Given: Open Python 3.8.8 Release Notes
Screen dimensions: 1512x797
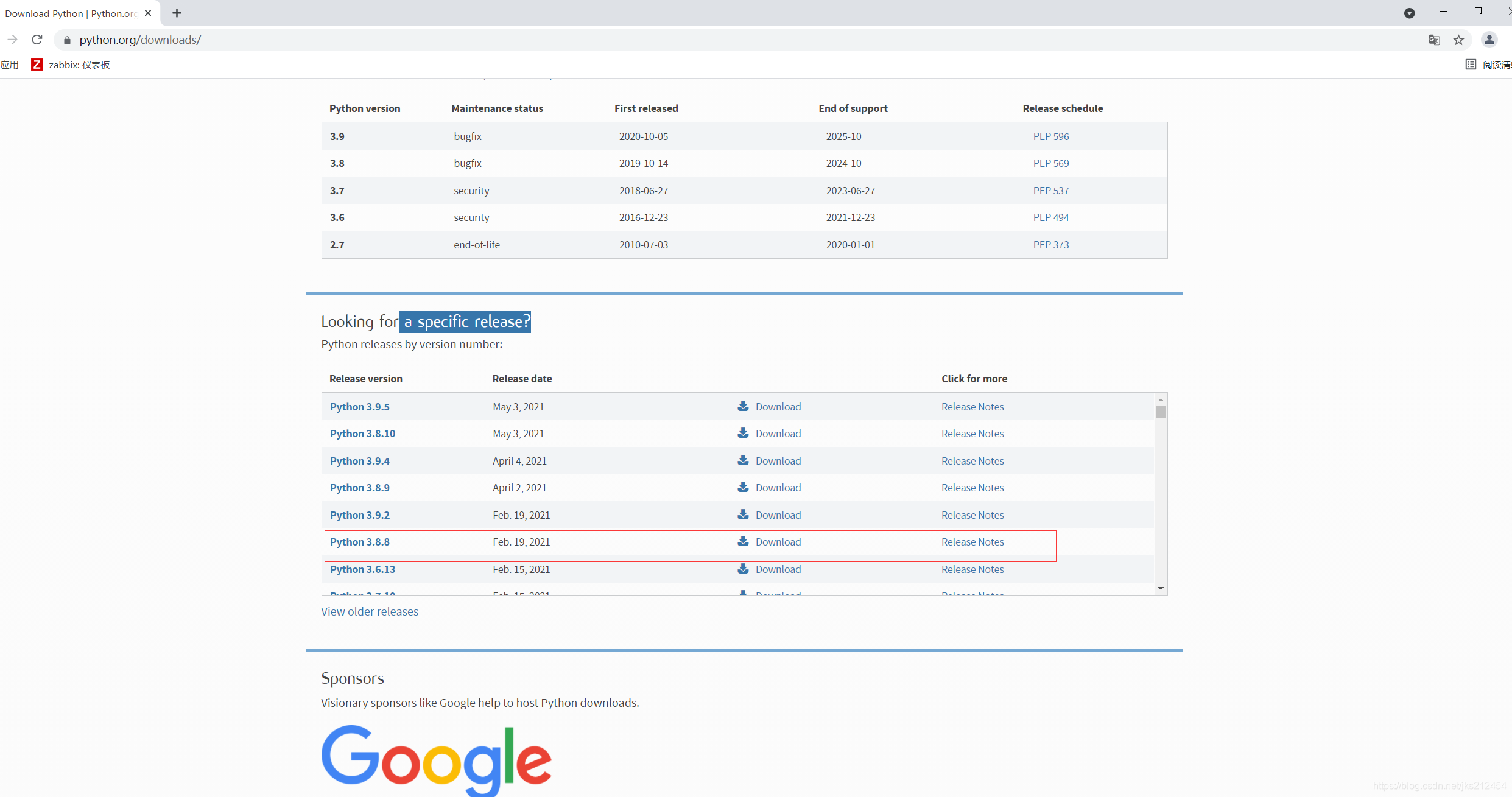Looking at the screenshot, I should click(x=972, y=542).
